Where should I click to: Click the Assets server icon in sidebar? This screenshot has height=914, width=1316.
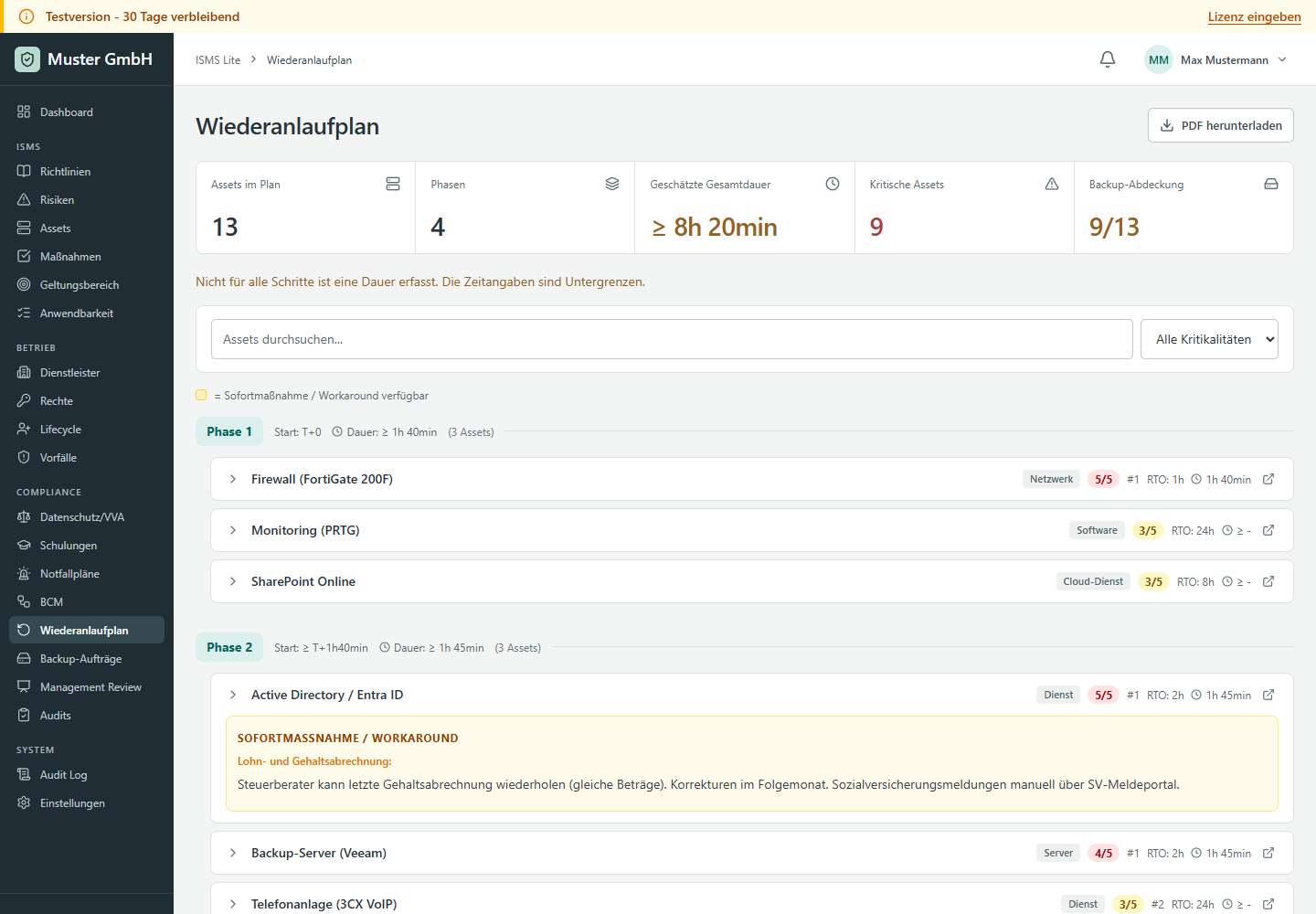click(x=24, y=228)
